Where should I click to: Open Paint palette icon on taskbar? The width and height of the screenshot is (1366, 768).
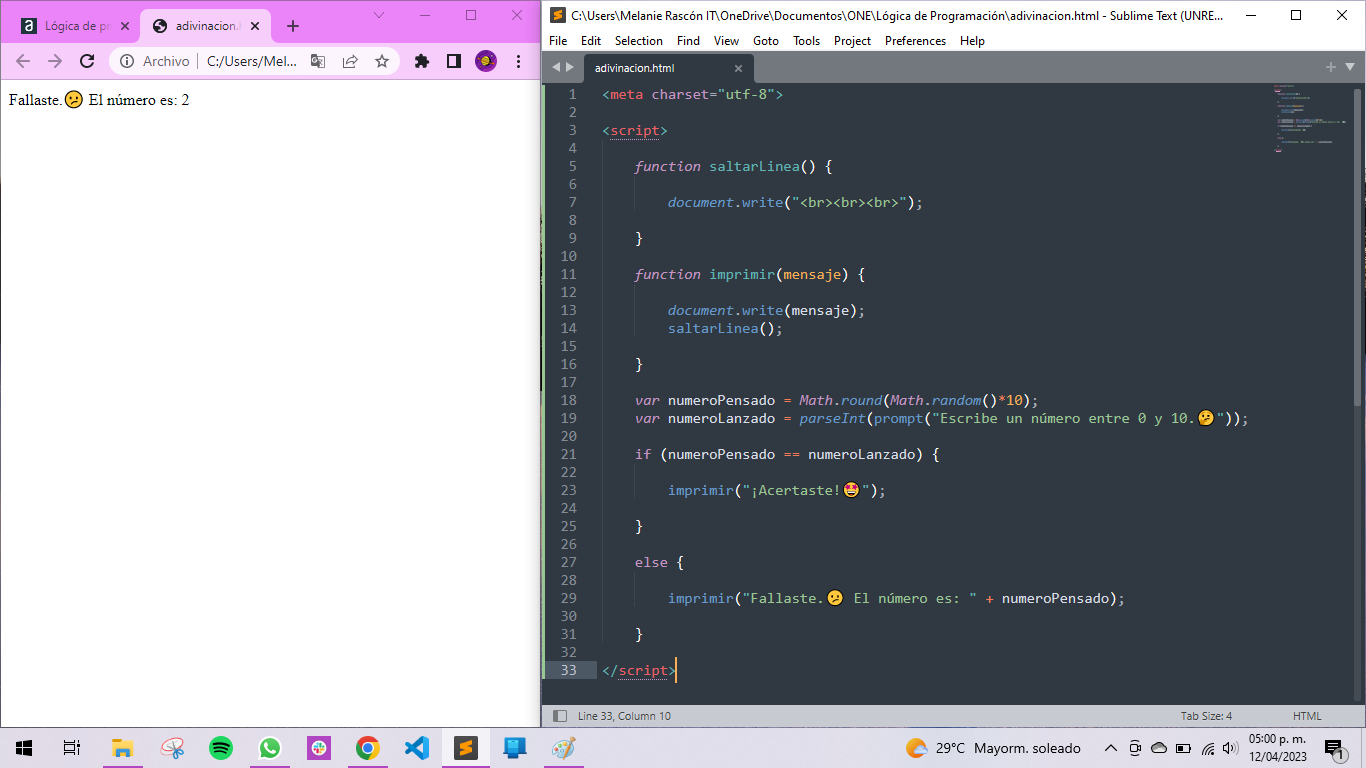[564, 748]
